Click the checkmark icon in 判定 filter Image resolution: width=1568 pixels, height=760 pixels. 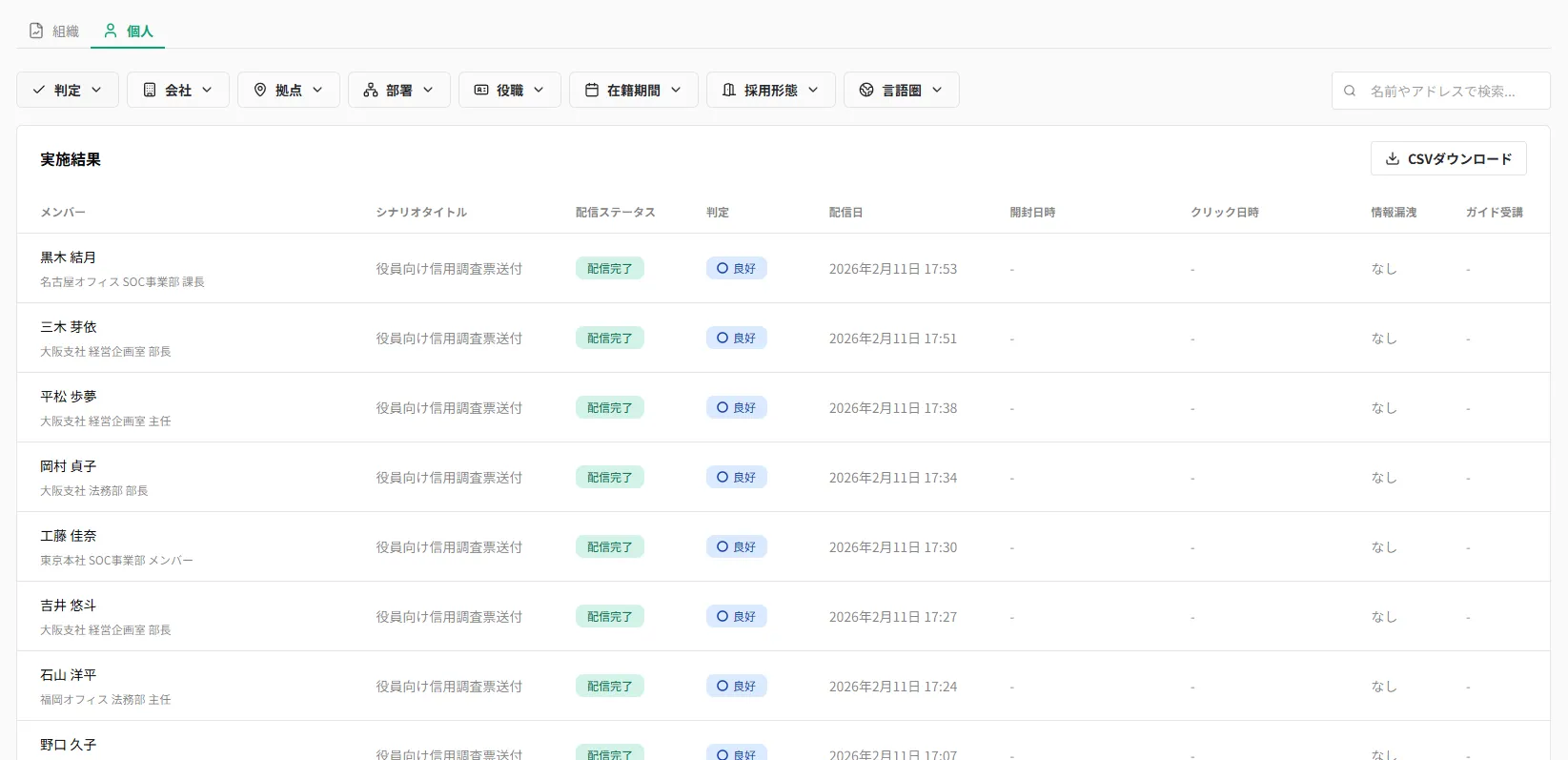[39, 90]
